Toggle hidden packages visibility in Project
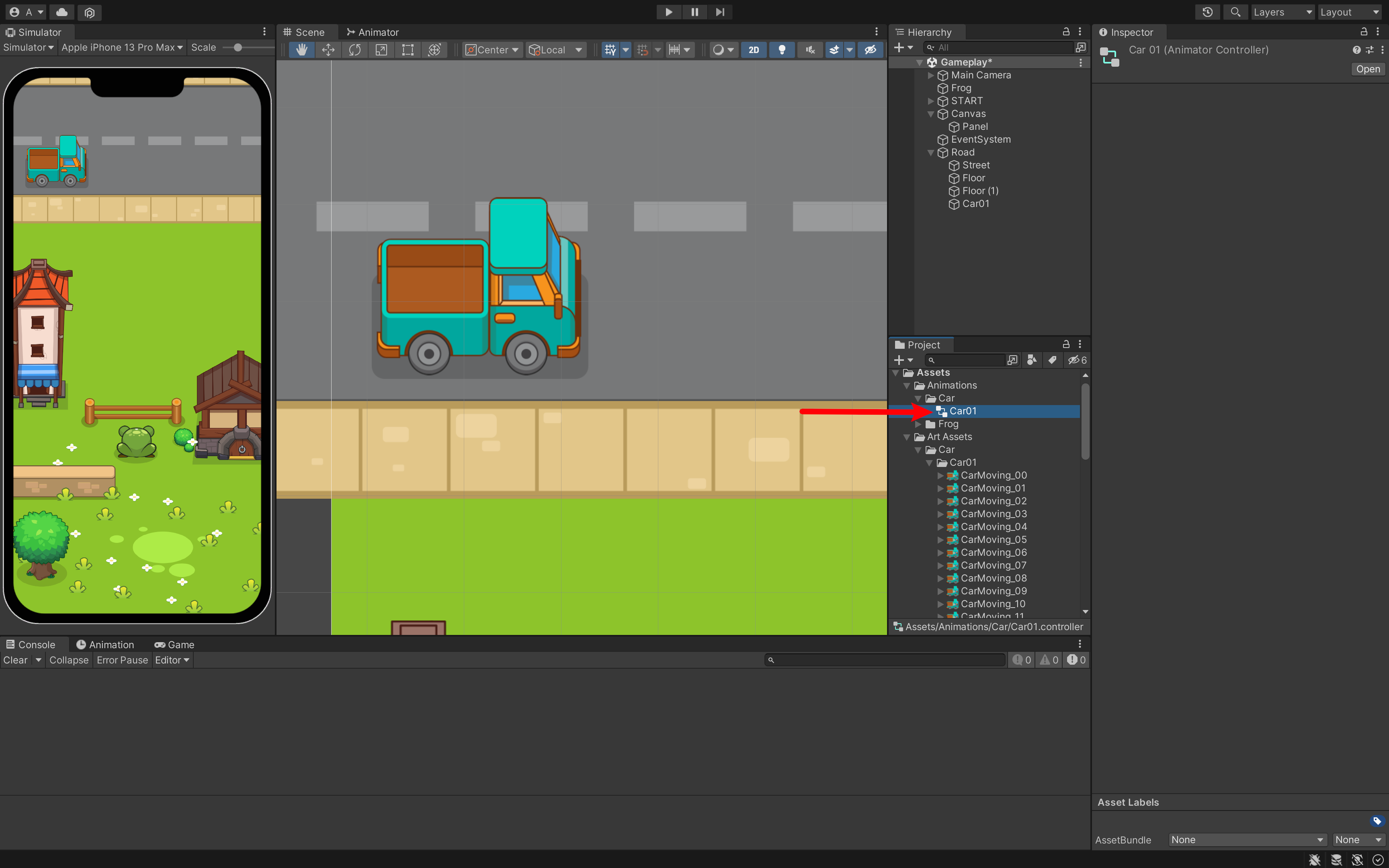The height and width of the screenshot is (868, 1389). click(1078, 360)
